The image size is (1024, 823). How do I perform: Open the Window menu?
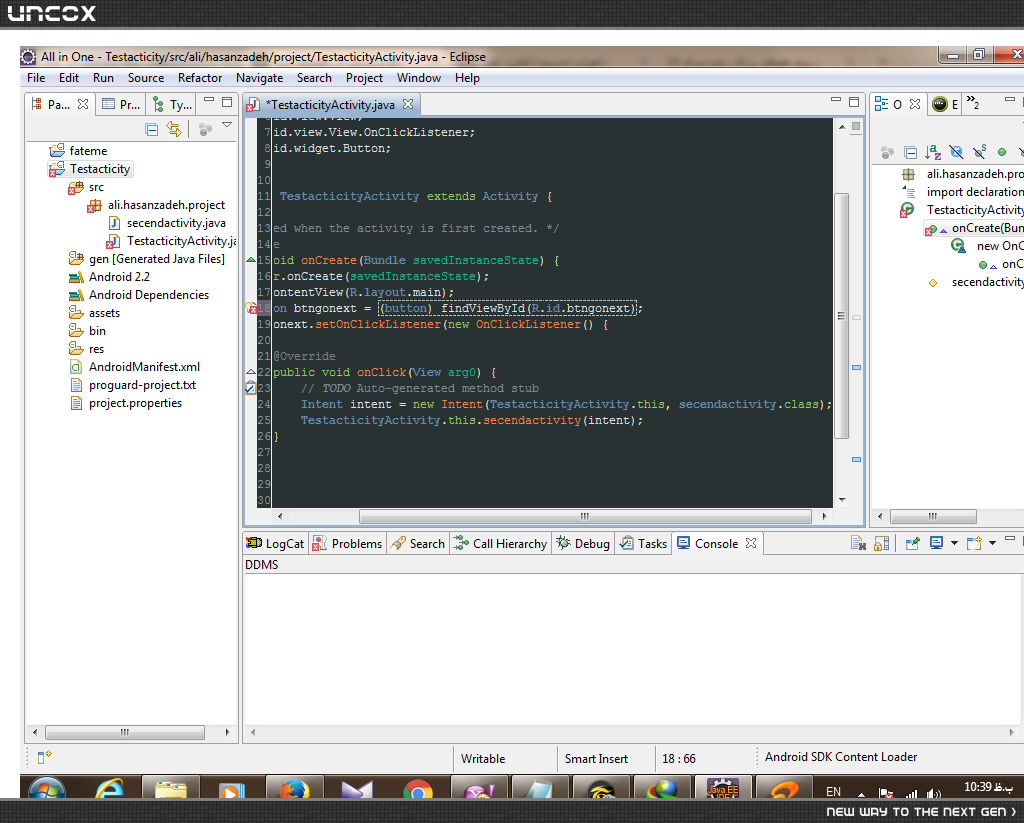[x=419, y=78]
